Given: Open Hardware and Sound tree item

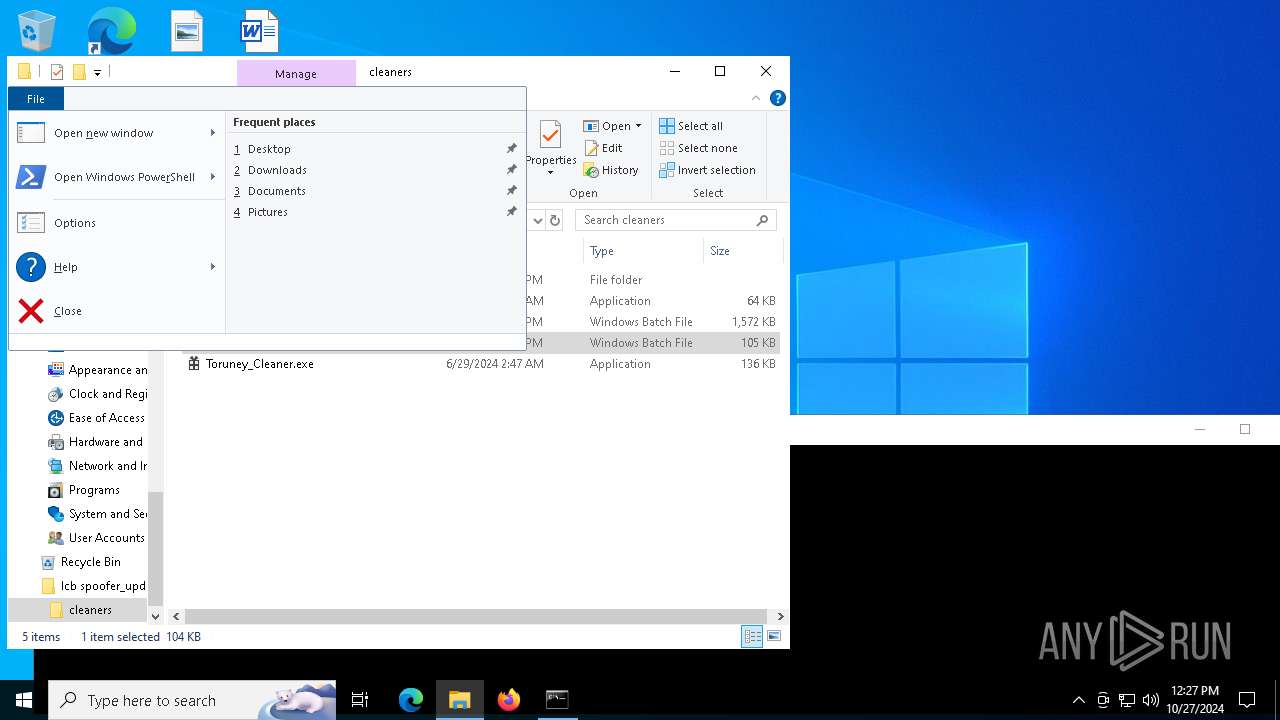Looking at the screenshot, I should 98,442.
